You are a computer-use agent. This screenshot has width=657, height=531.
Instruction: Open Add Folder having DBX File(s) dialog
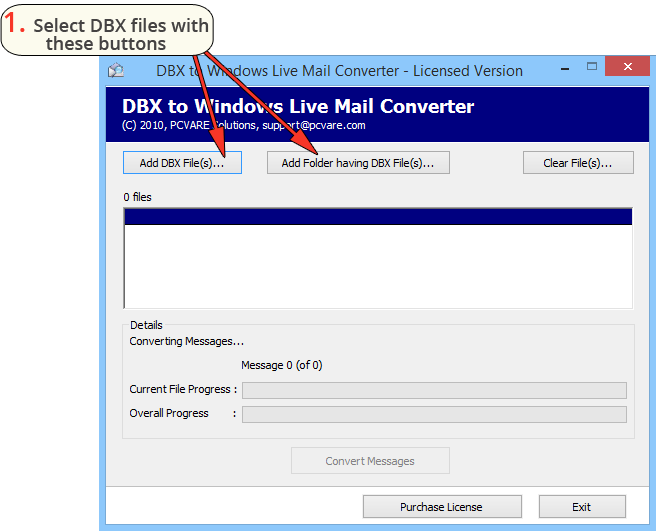(358, 163)
